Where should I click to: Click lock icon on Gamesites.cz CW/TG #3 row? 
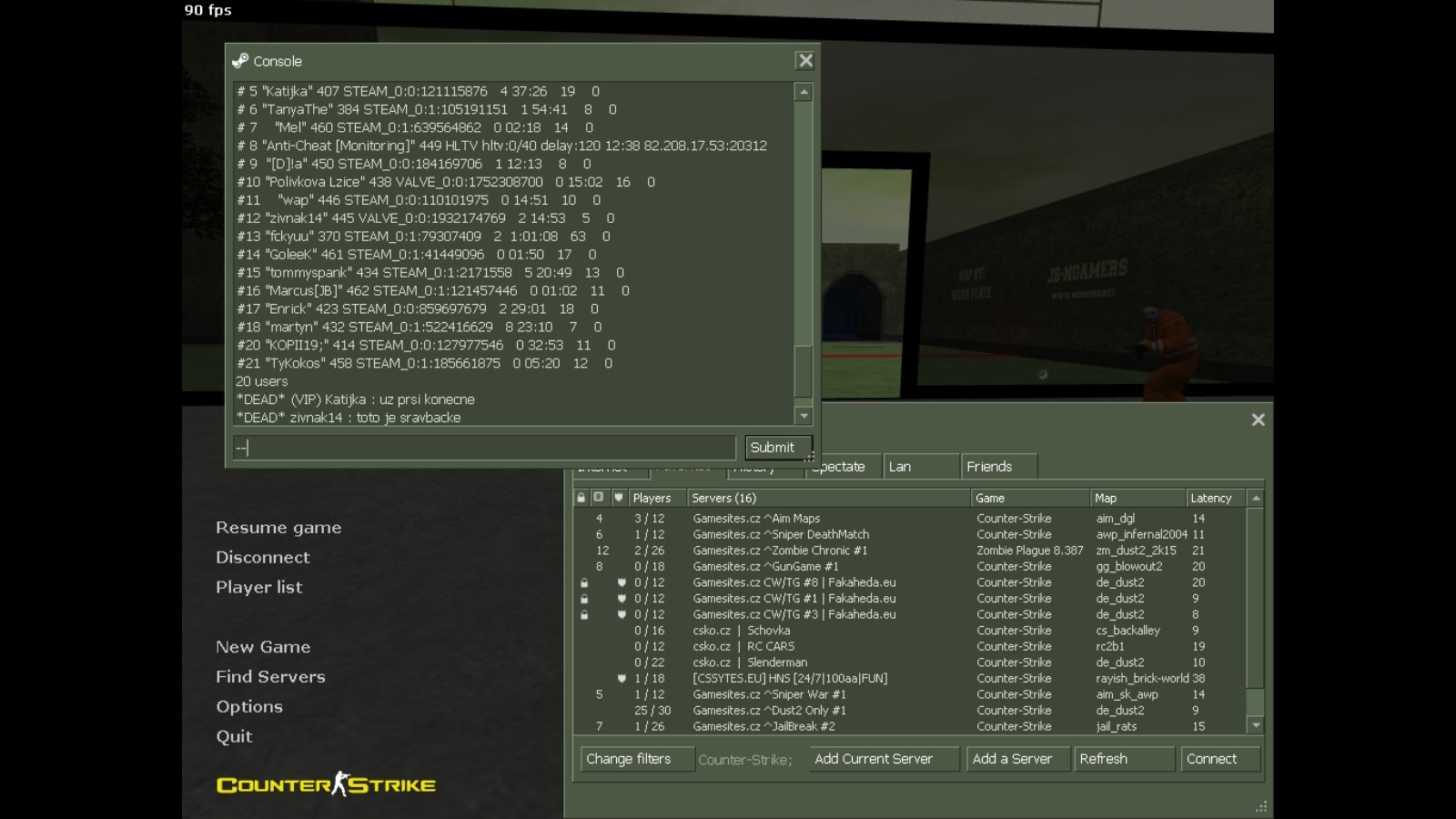[584, 614]
